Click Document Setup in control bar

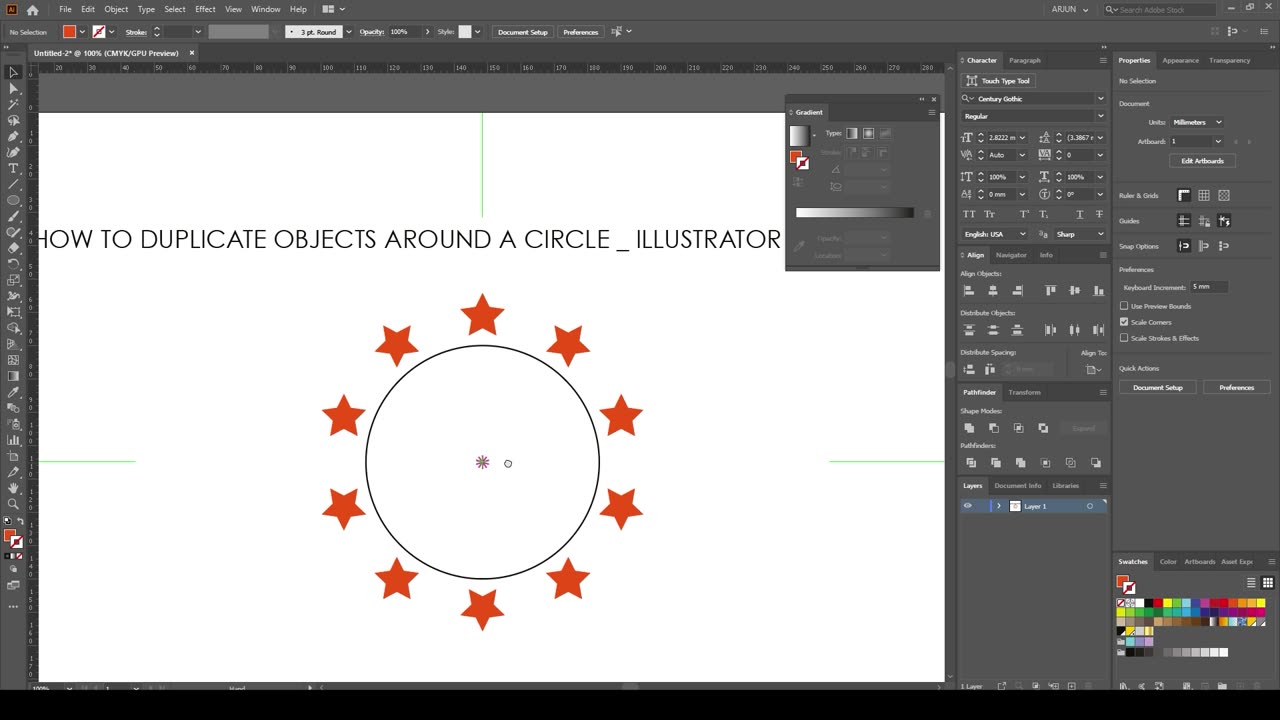pos(523,32)
